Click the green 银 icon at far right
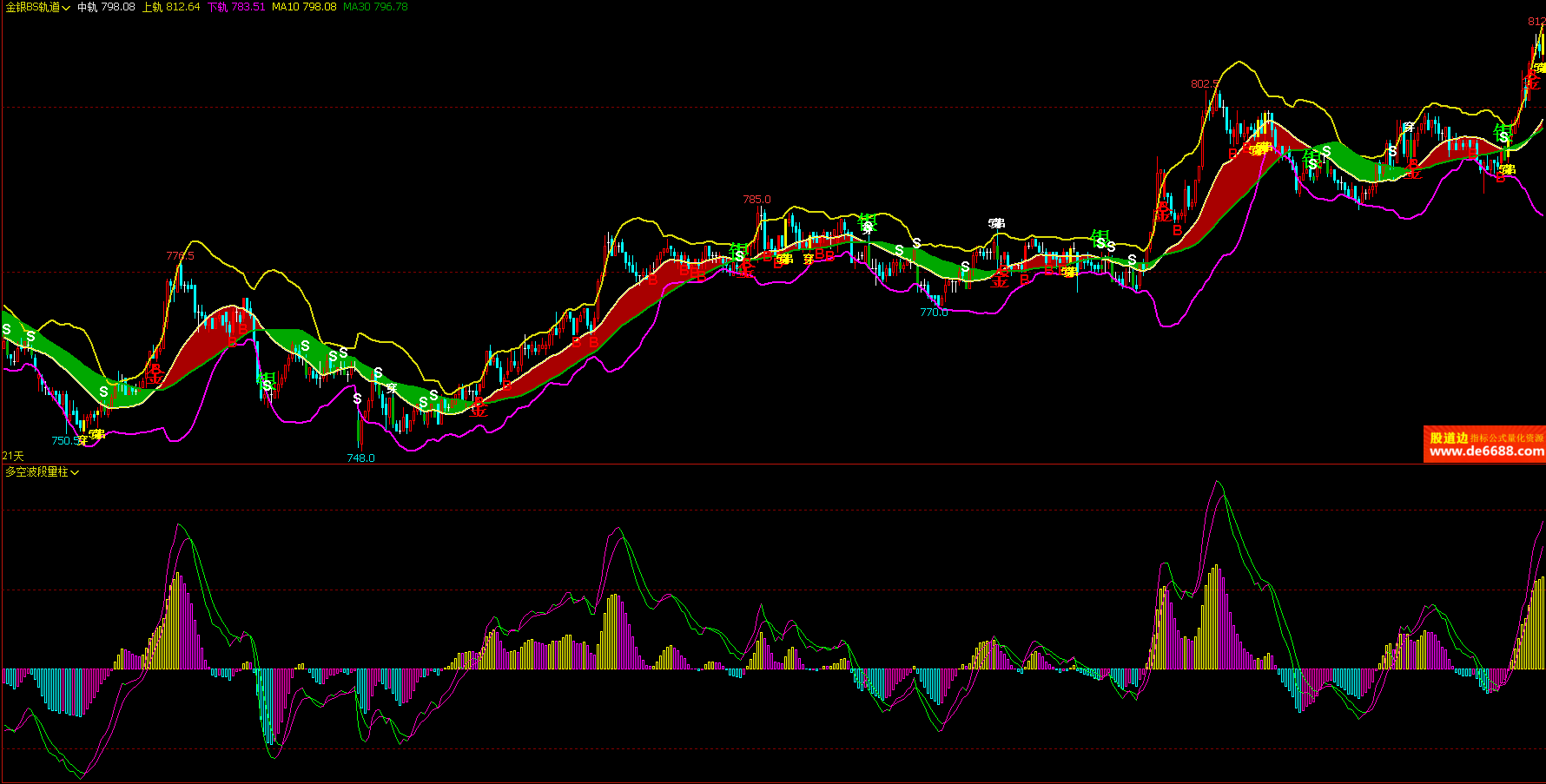 click(1503, 132)
